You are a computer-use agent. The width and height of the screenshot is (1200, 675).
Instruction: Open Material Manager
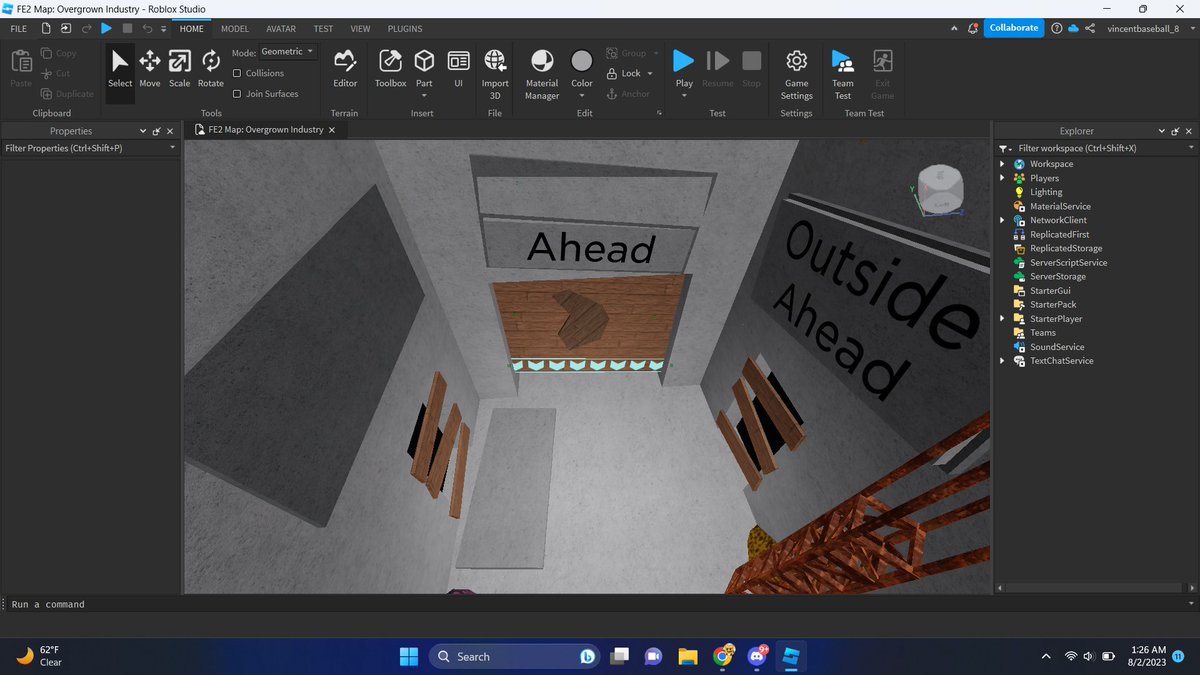click(x=542, y=75)
